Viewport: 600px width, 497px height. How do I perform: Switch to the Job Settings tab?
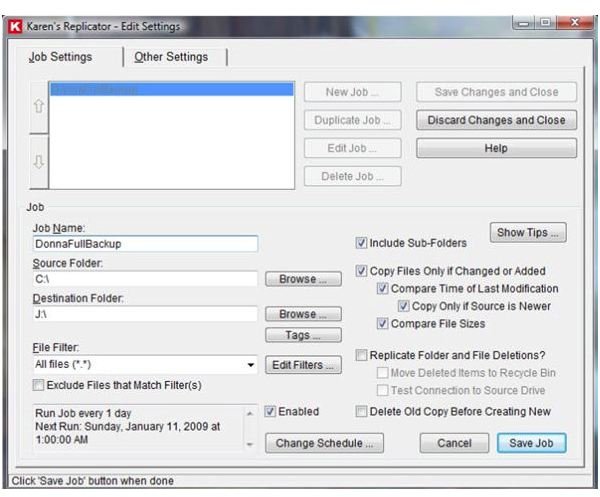click(60, 57)
